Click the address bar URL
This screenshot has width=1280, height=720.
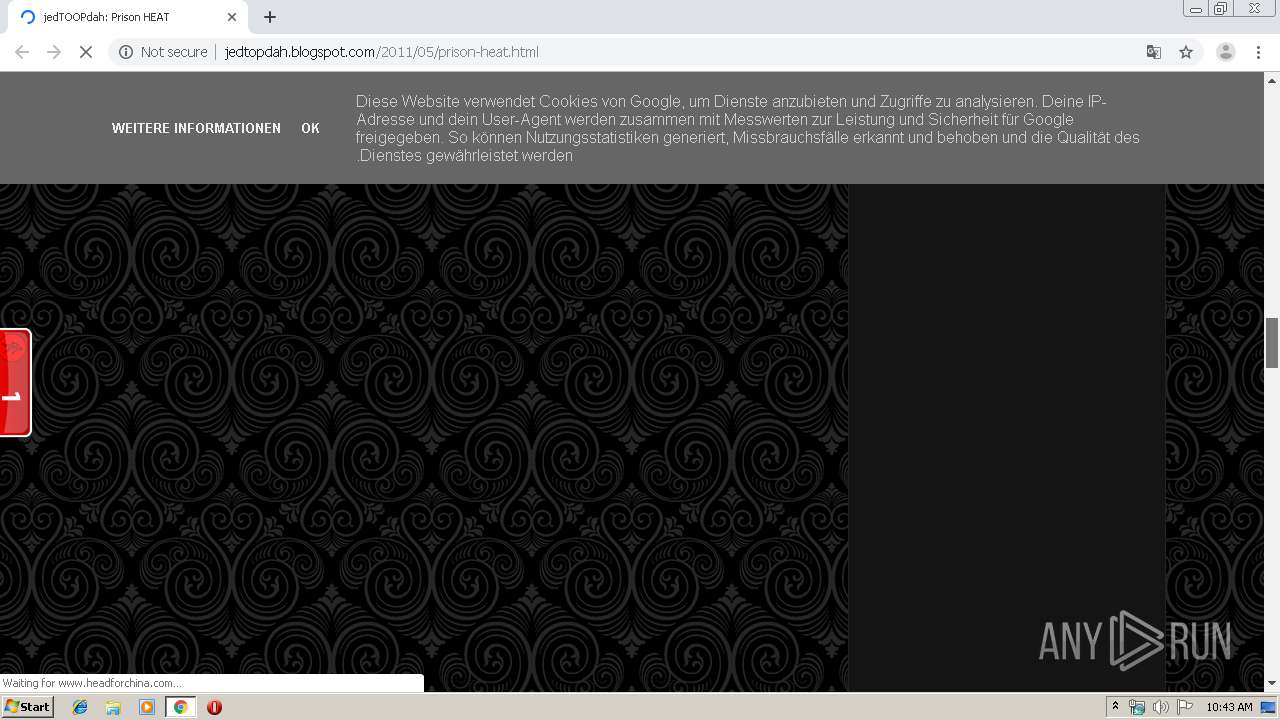point(382,52)
